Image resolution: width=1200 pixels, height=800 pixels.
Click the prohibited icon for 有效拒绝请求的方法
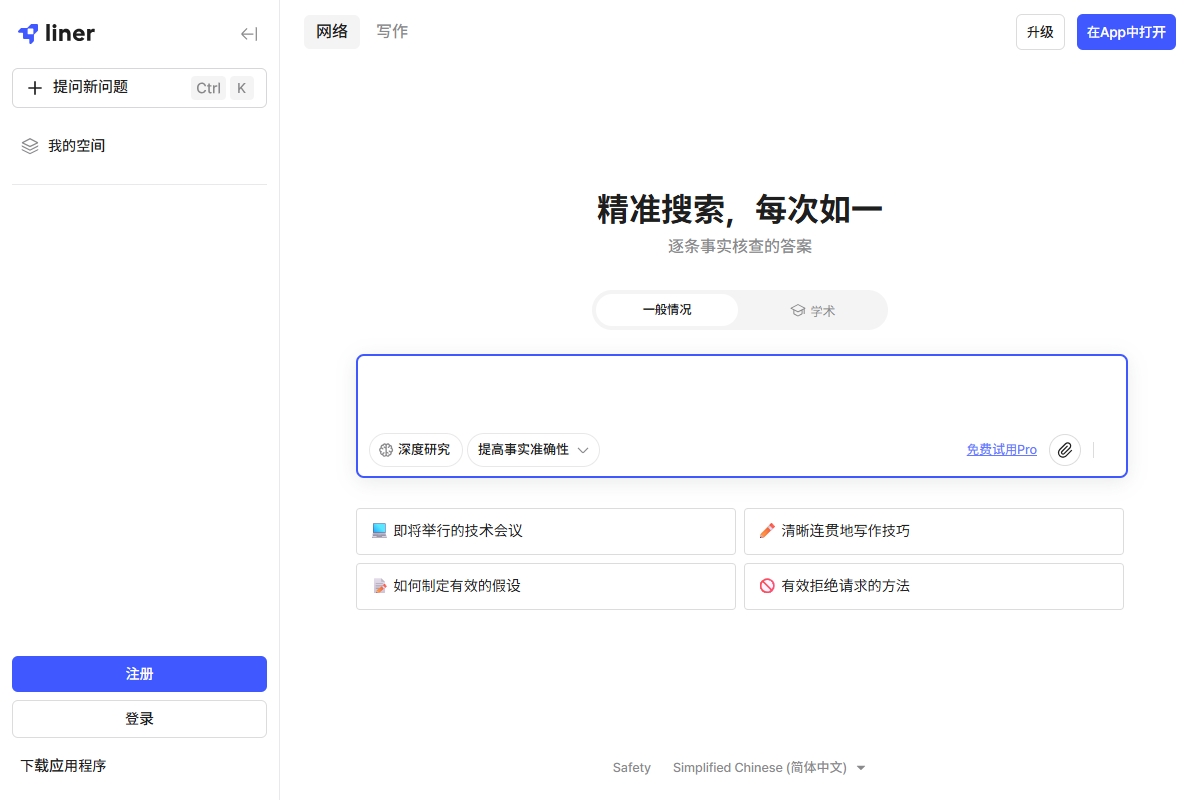pos(767,586)
